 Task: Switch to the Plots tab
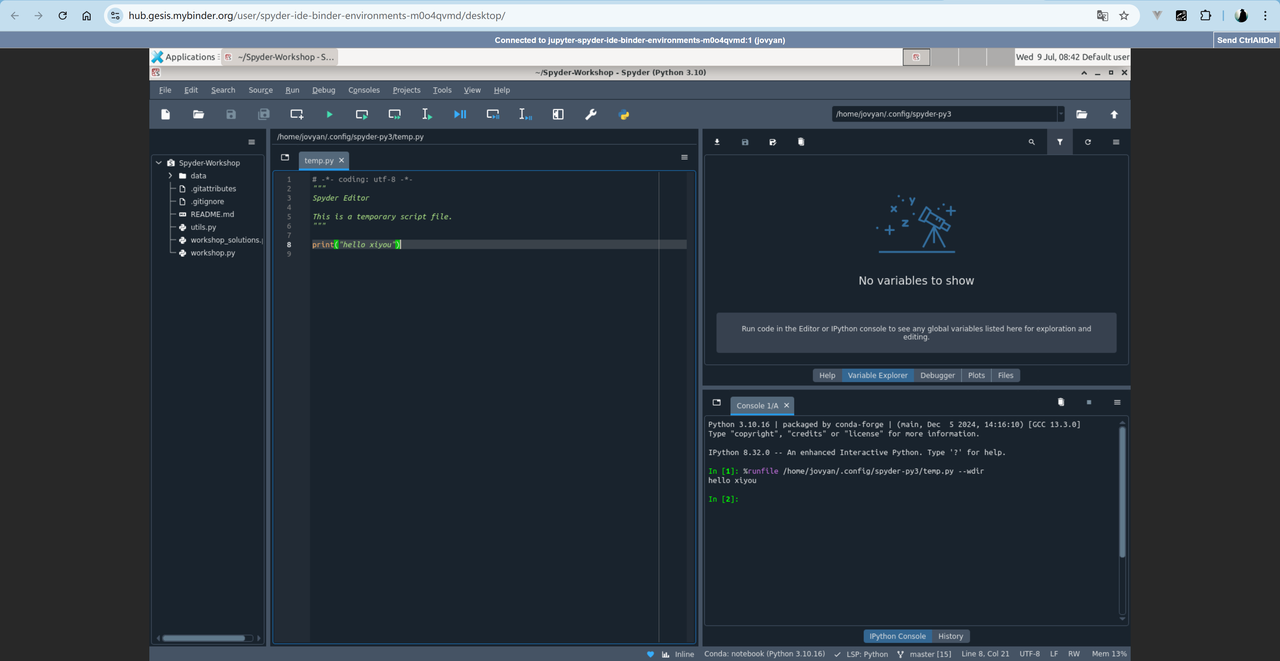pos(976,375)
